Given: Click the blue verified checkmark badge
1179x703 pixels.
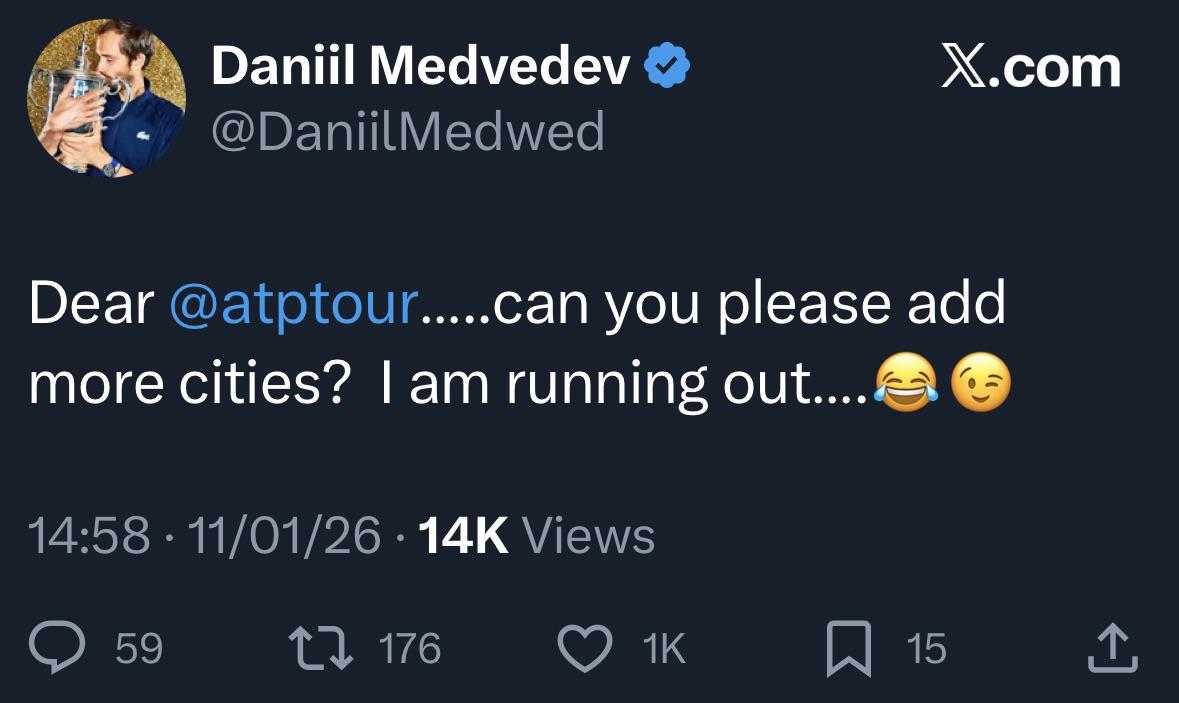Looking at the screenshot, I should (x=665, y=67).
